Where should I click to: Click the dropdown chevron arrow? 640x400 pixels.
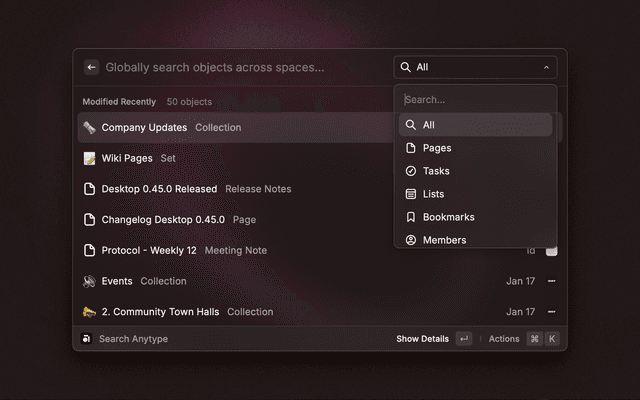[x=546, y=68]
